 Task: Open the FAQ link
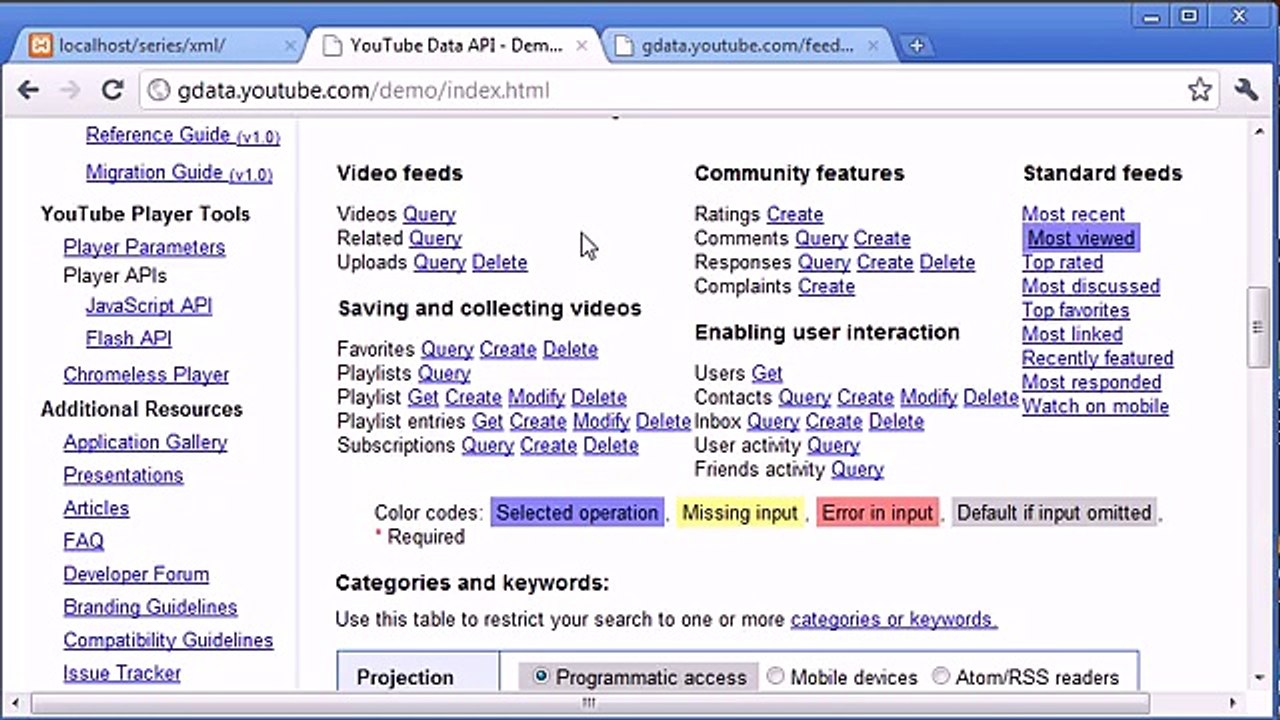(83, 541)
